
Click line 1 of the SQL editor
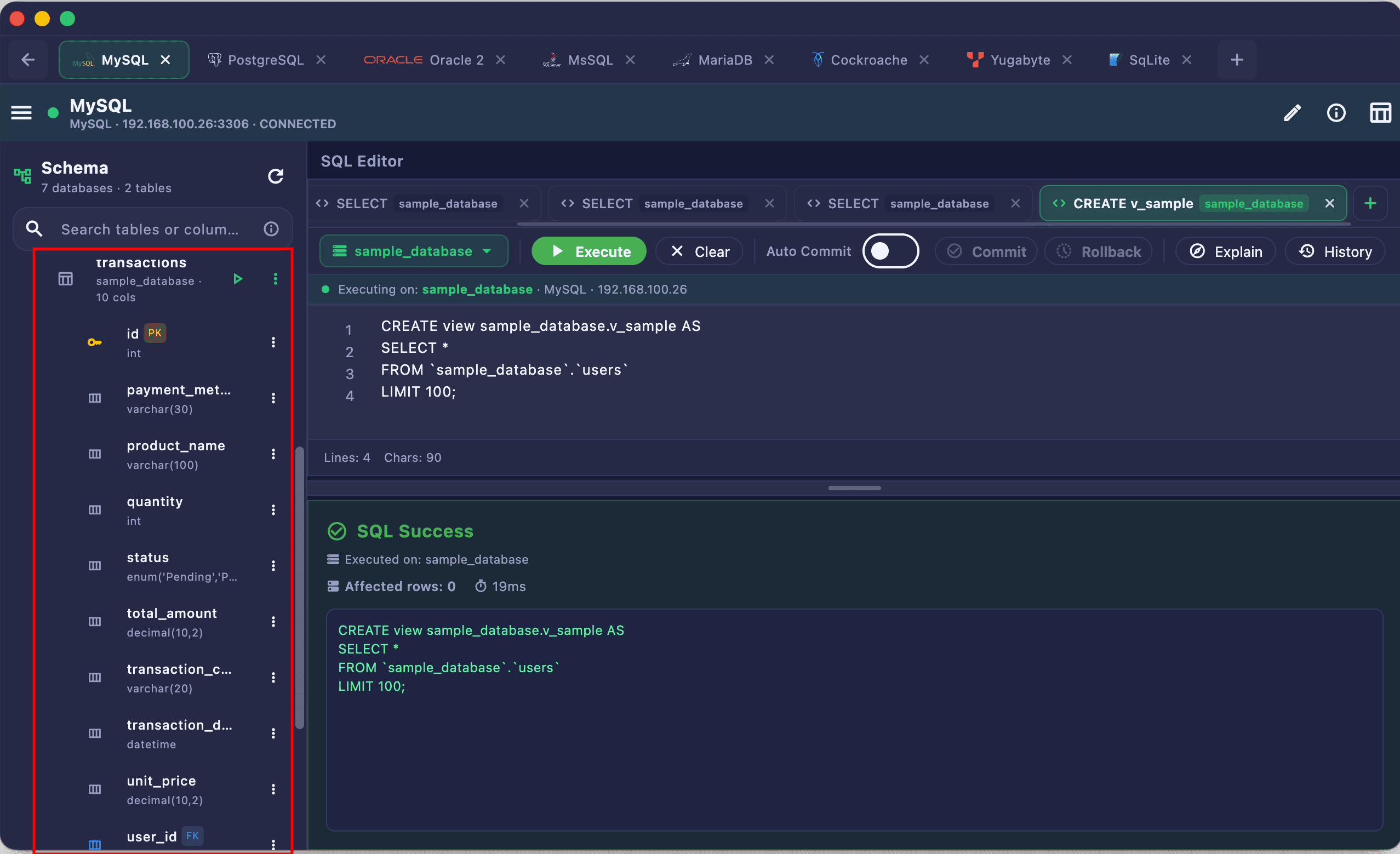point(540,326)
